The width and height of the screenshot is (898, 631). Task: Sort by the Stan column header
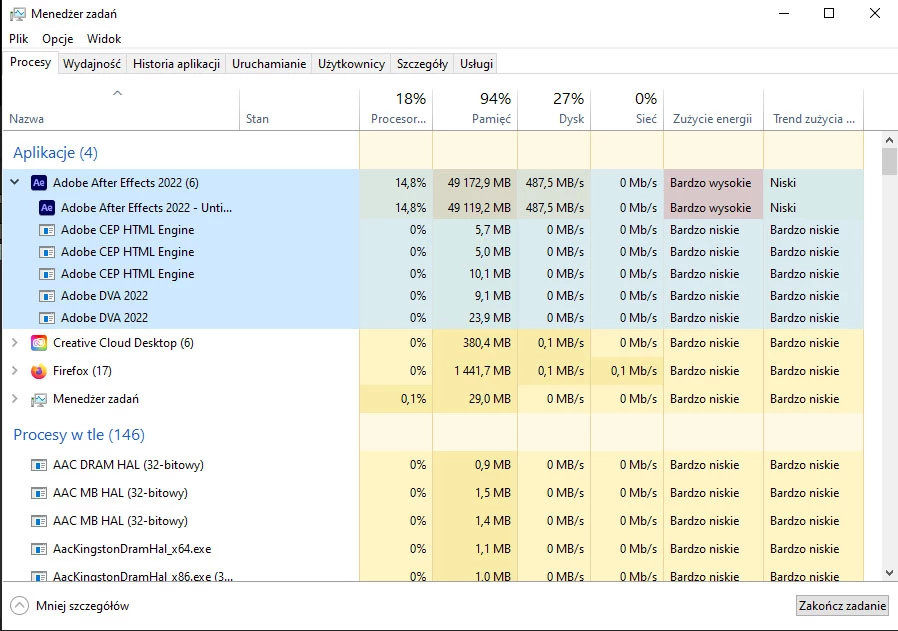[299, 110]
